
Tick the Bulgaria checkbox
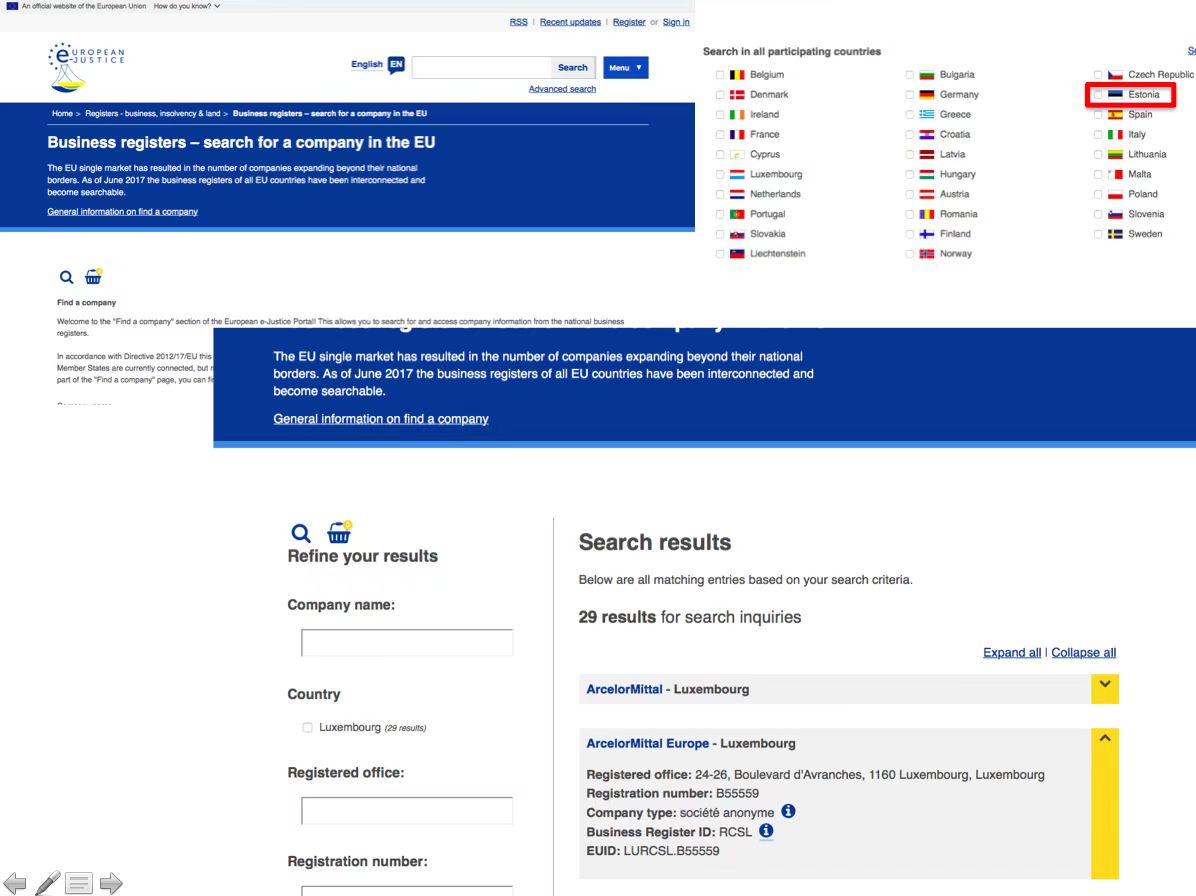(909, 75)
